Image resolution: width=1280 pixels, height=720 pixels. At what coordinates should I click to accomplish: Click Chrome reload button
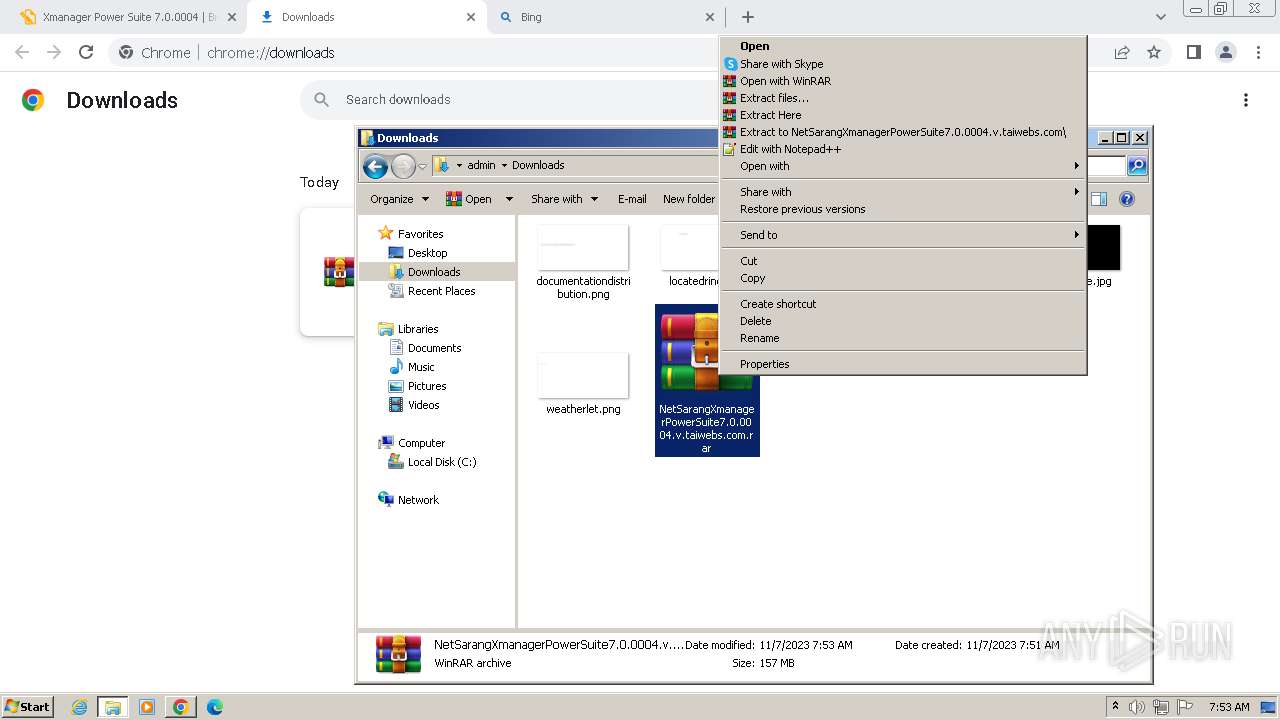86,52
